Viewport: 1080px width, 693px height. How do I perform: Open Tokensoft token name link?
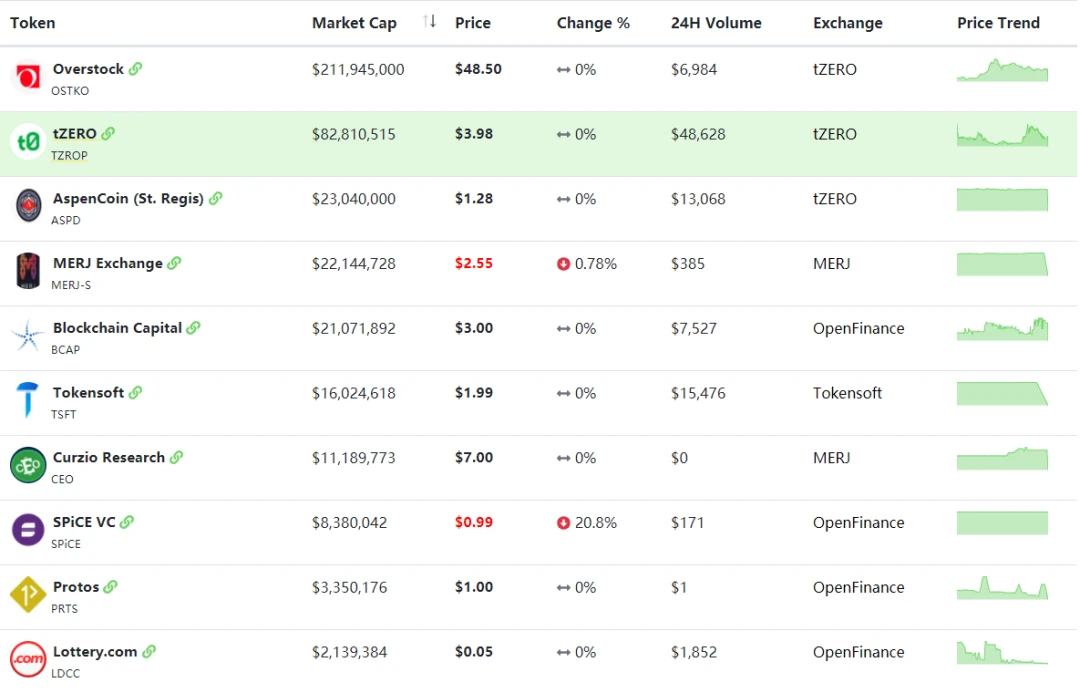tap(88, 393)
